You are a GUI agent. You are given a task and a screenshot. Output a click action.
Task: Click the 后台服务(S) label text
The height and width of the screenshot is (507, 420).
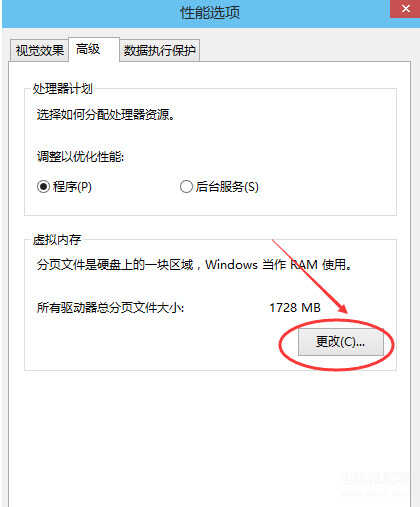point(227,186)
